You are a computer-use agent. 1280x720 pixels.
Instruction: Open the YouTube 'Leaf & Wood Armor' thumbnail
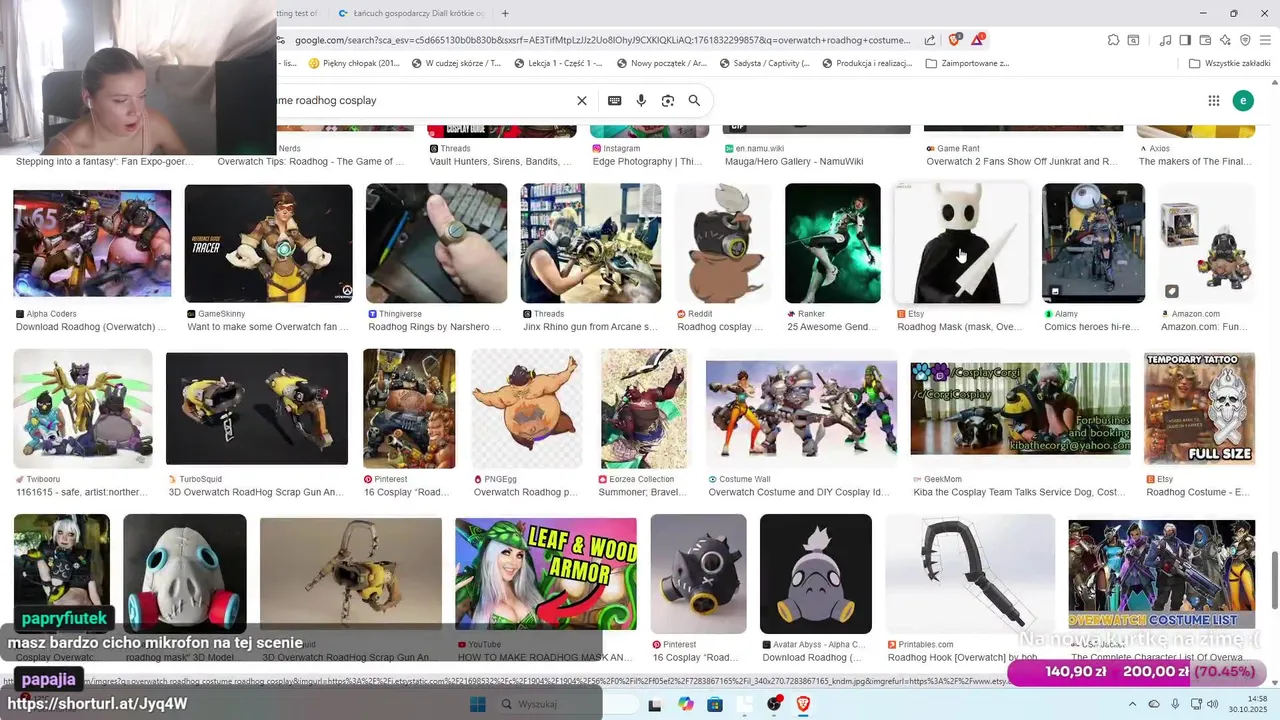click(x=546, y=573)
